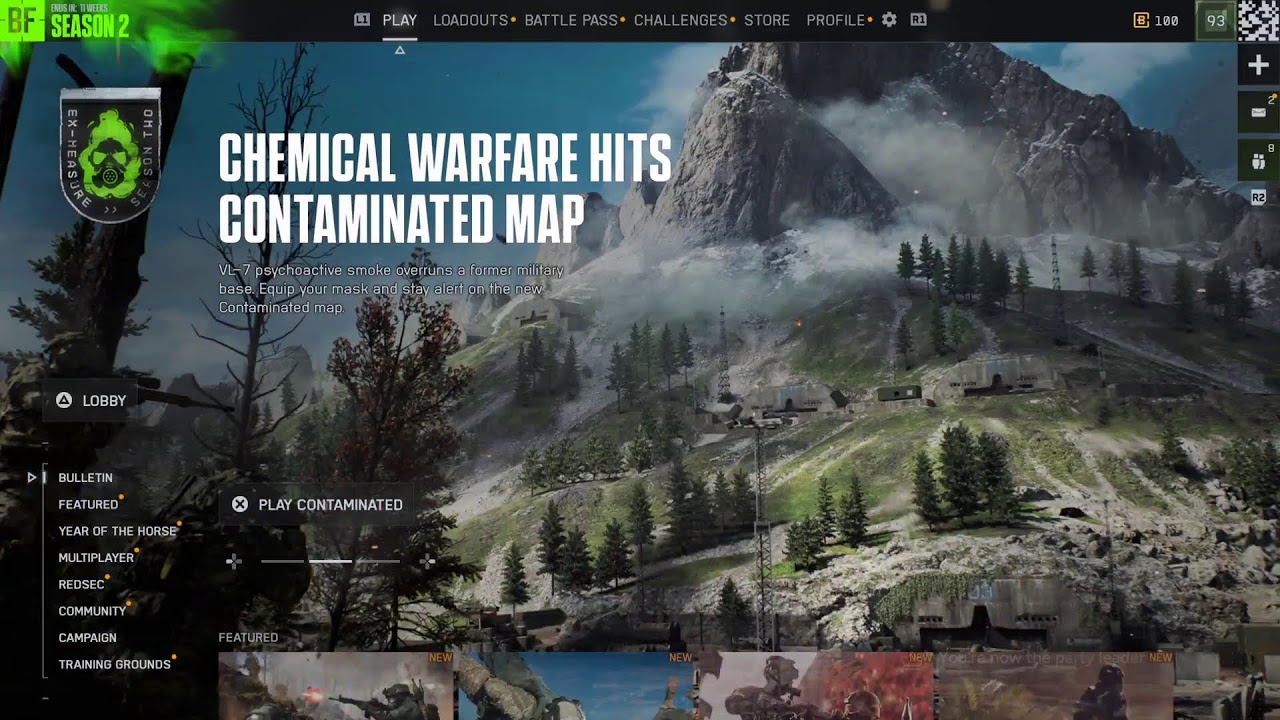The width and height of the screenshot is (1280, 720).
Task: Open the Battle Pass tab
Action: [x=571, y=20]
